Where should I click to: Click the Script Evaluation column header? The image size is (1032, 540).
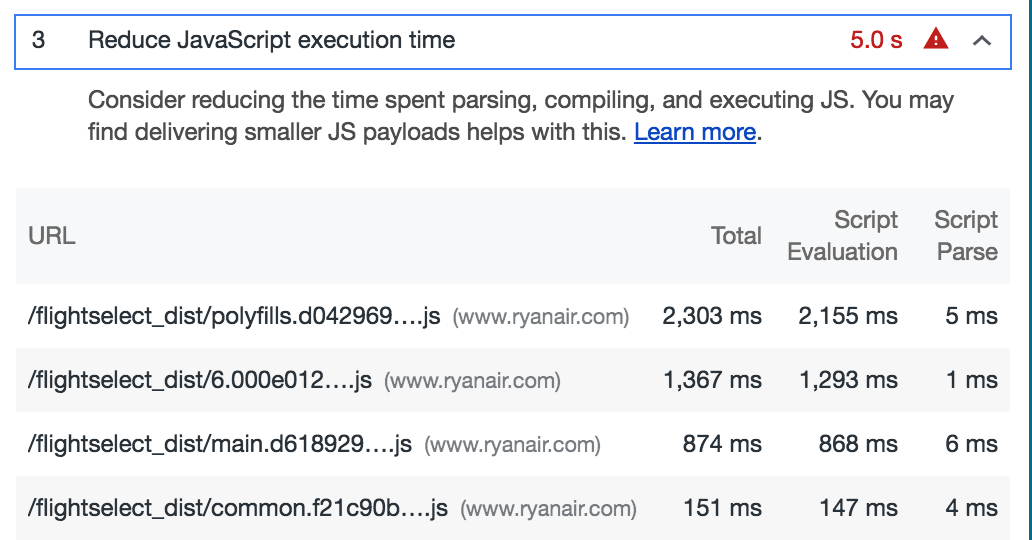(843, 236)
